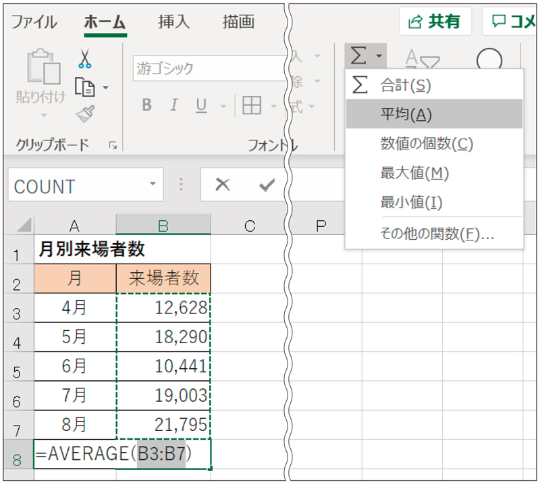Choose 最大値(M) from the menu
This screenshot has height=485, width=540.
tap(434, 173)
